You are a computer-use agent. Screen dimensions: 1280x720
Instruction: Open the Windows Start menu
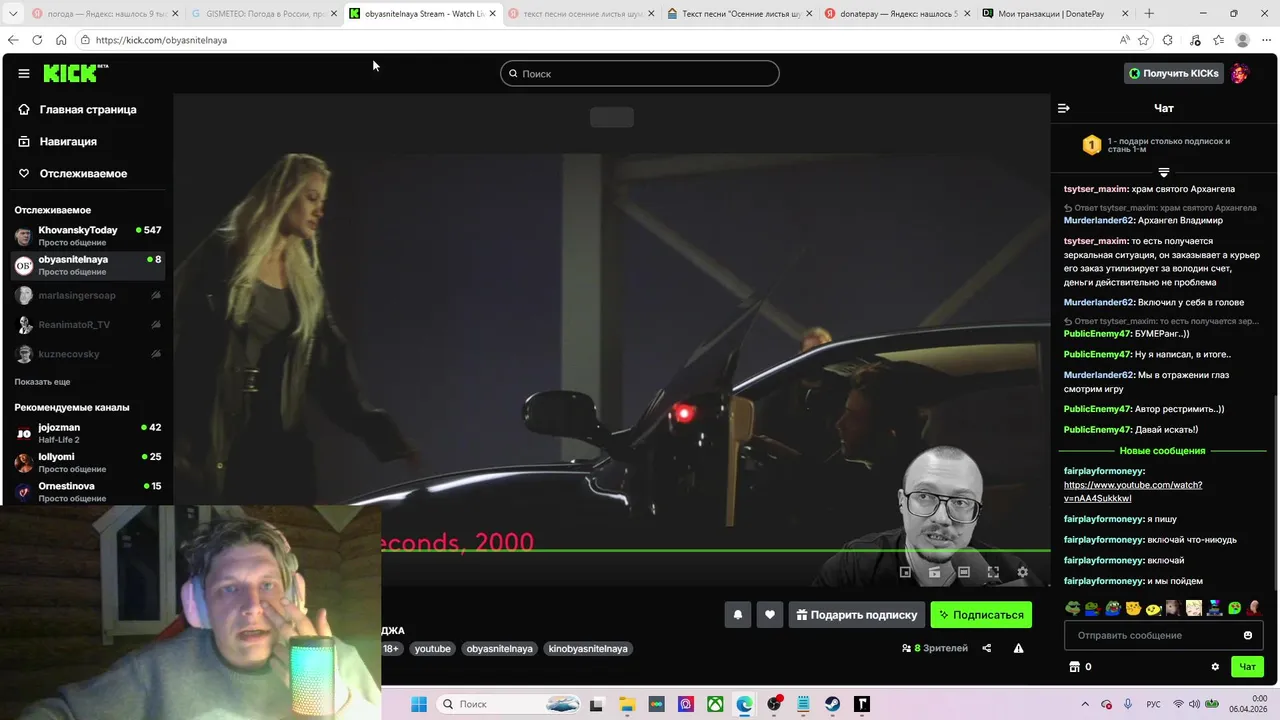point(419,704)
